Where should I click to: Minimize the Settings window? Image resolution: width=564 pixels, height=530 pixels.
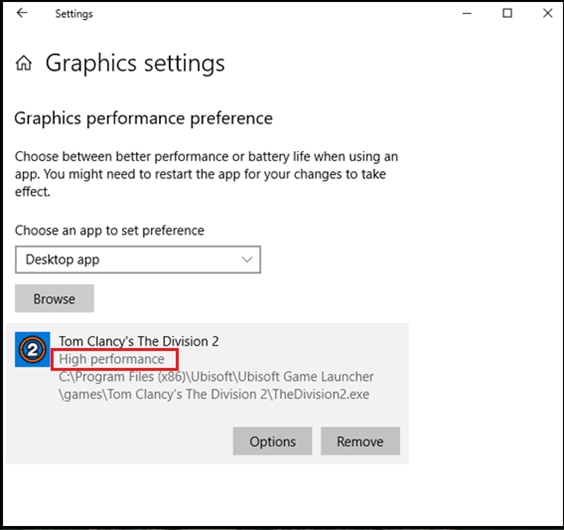point(467,13)
